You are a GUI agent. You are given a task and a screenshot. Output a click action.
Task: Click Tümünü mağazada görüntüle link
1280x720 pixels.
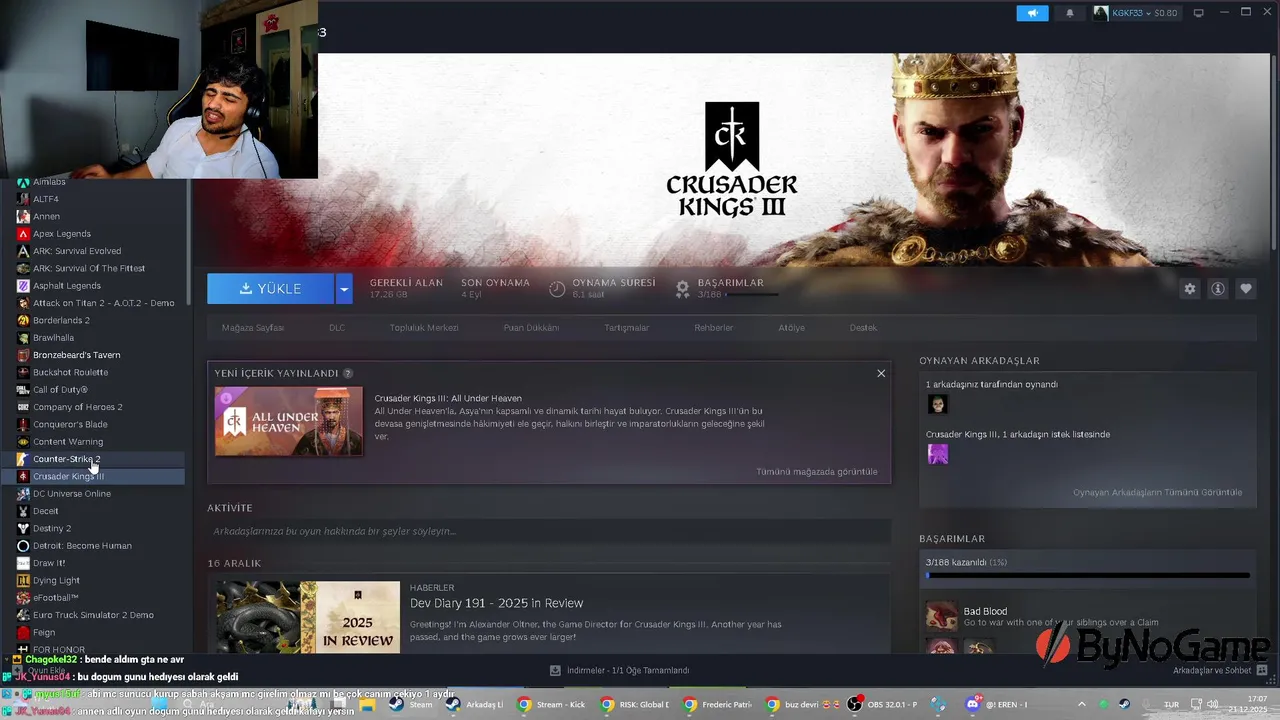(817, 472)
